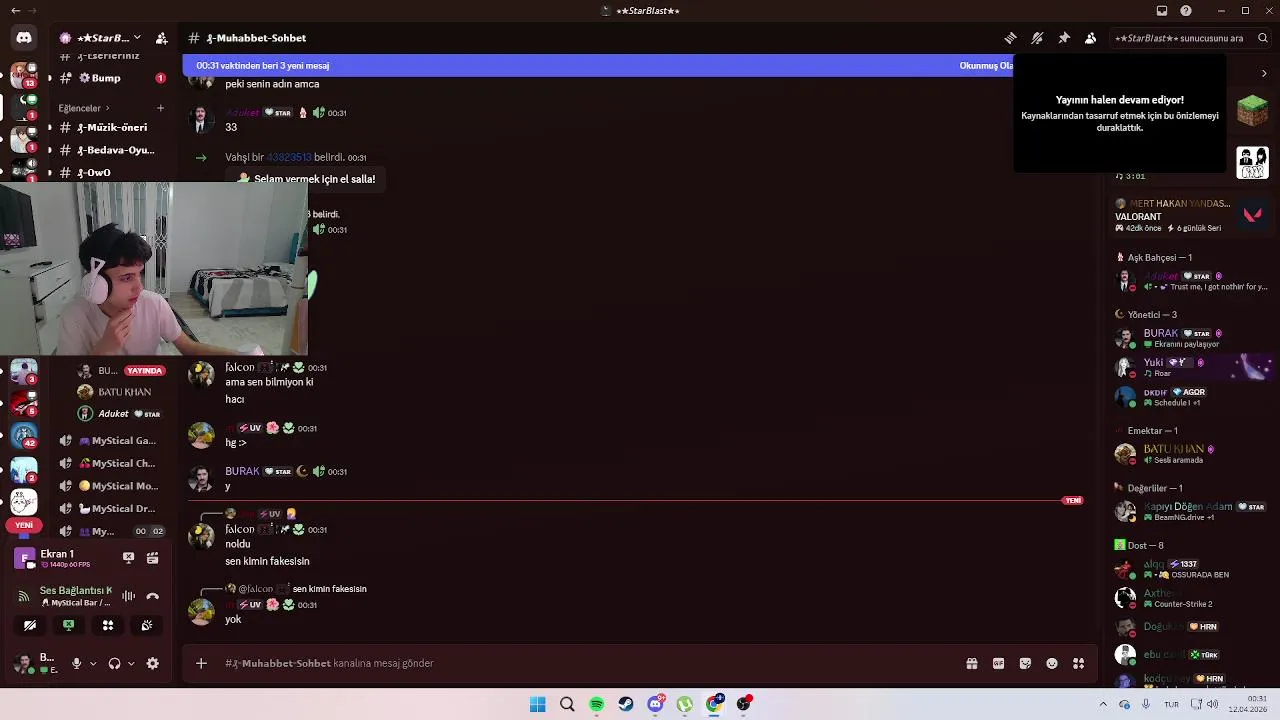
Task: Click the plus attachment button in message bar
Action: [x=201, y=663]
